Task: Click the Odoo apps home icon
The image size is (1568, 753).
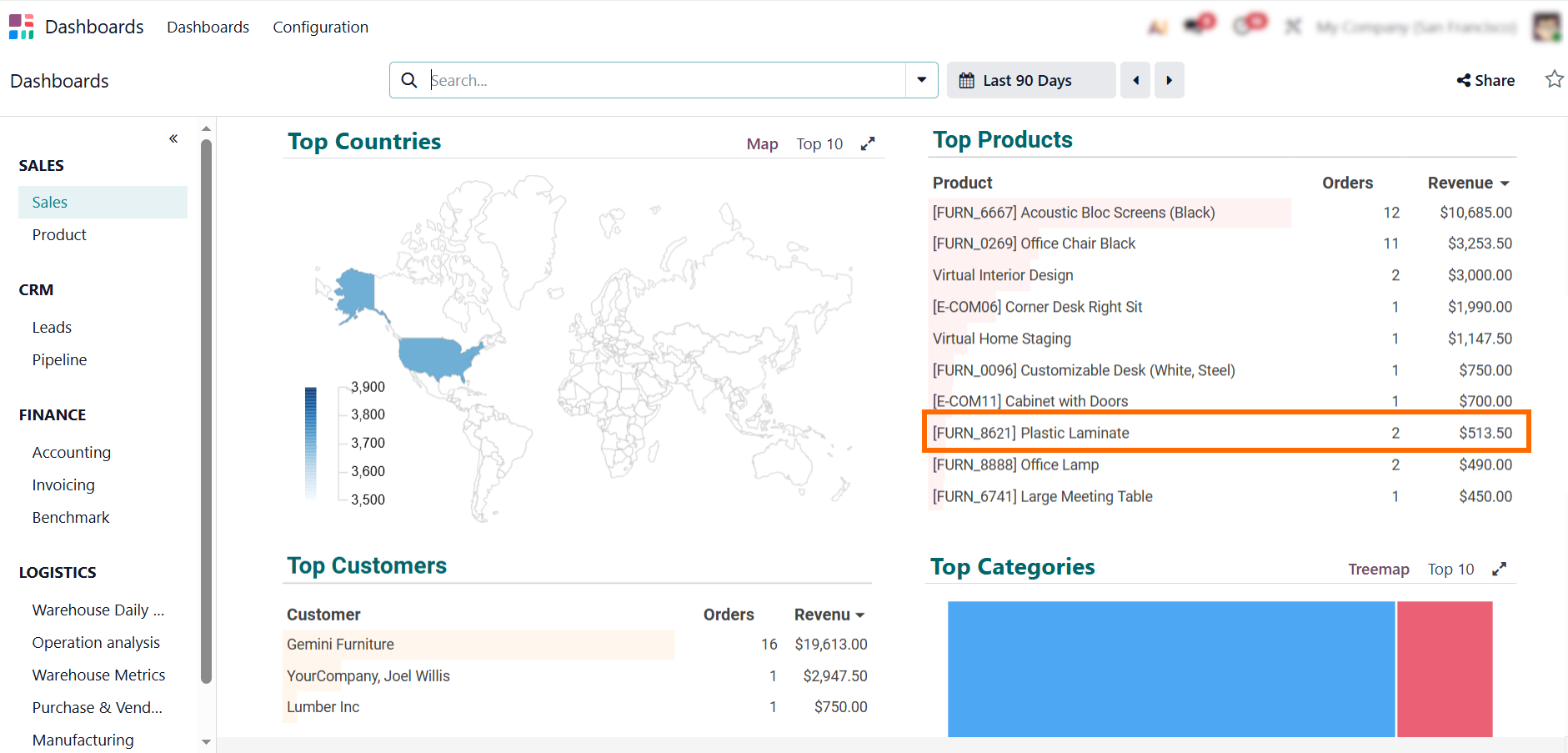Action: pyautogui.click(x=22, y=27)
